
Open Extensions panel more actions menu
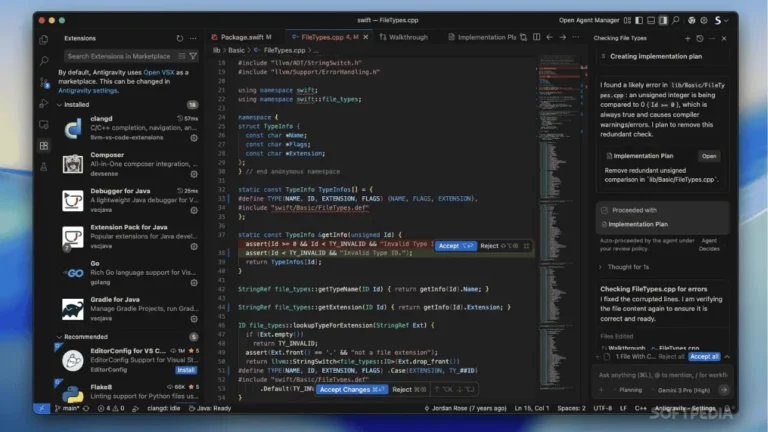tap(193, 38)
